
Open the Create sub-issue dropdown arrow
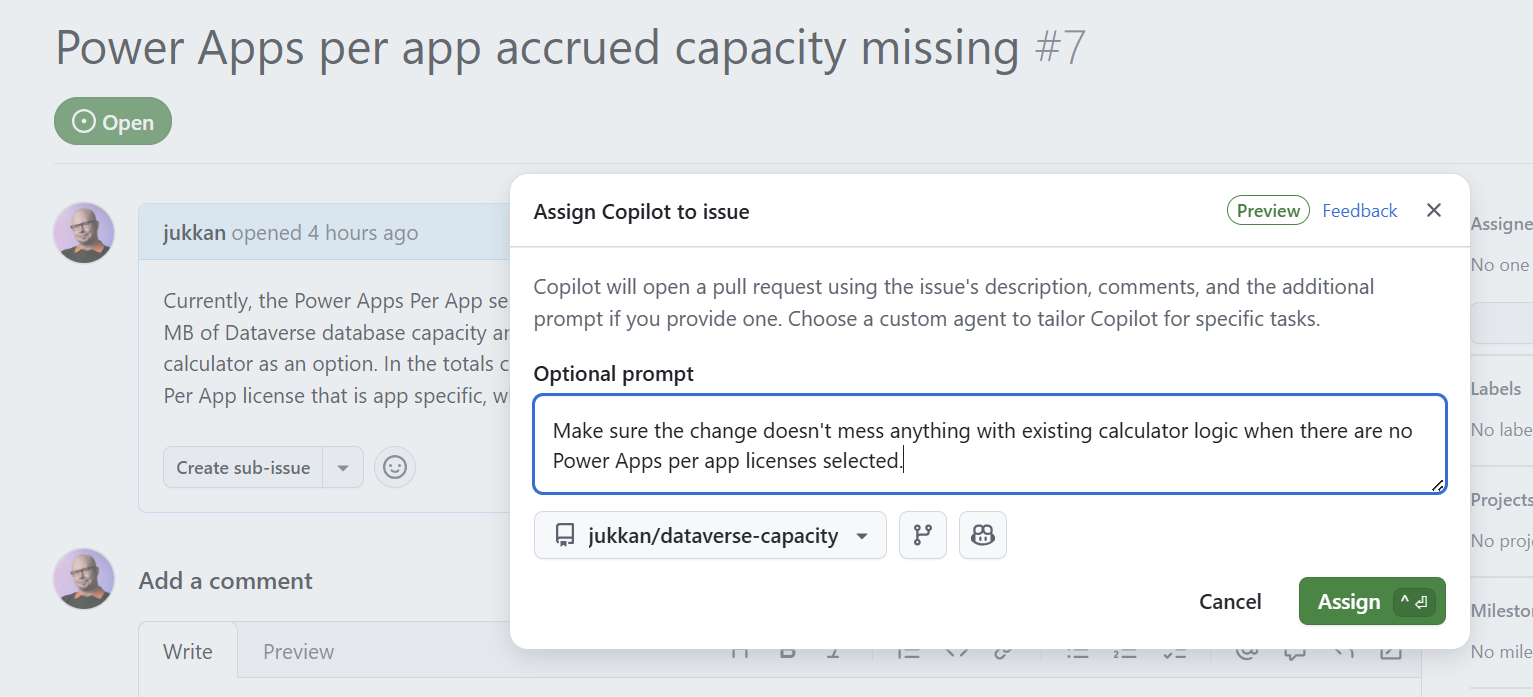tap(343, 467)
